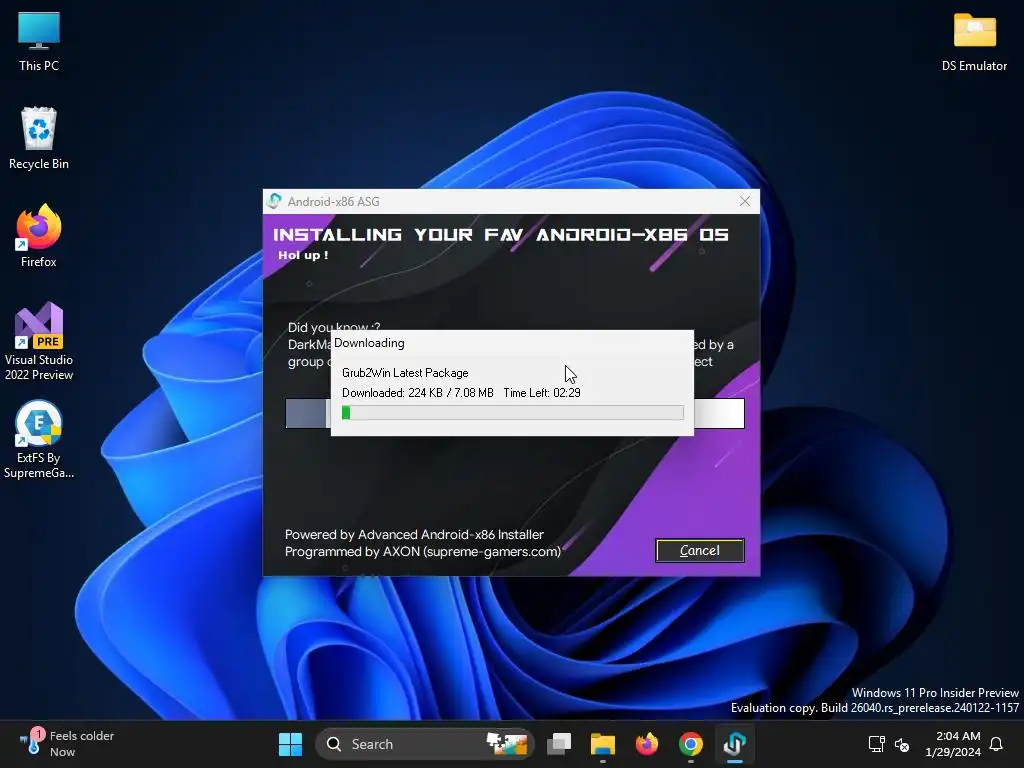Click the Android-x86 ASG title bar icon

(275, 201)
